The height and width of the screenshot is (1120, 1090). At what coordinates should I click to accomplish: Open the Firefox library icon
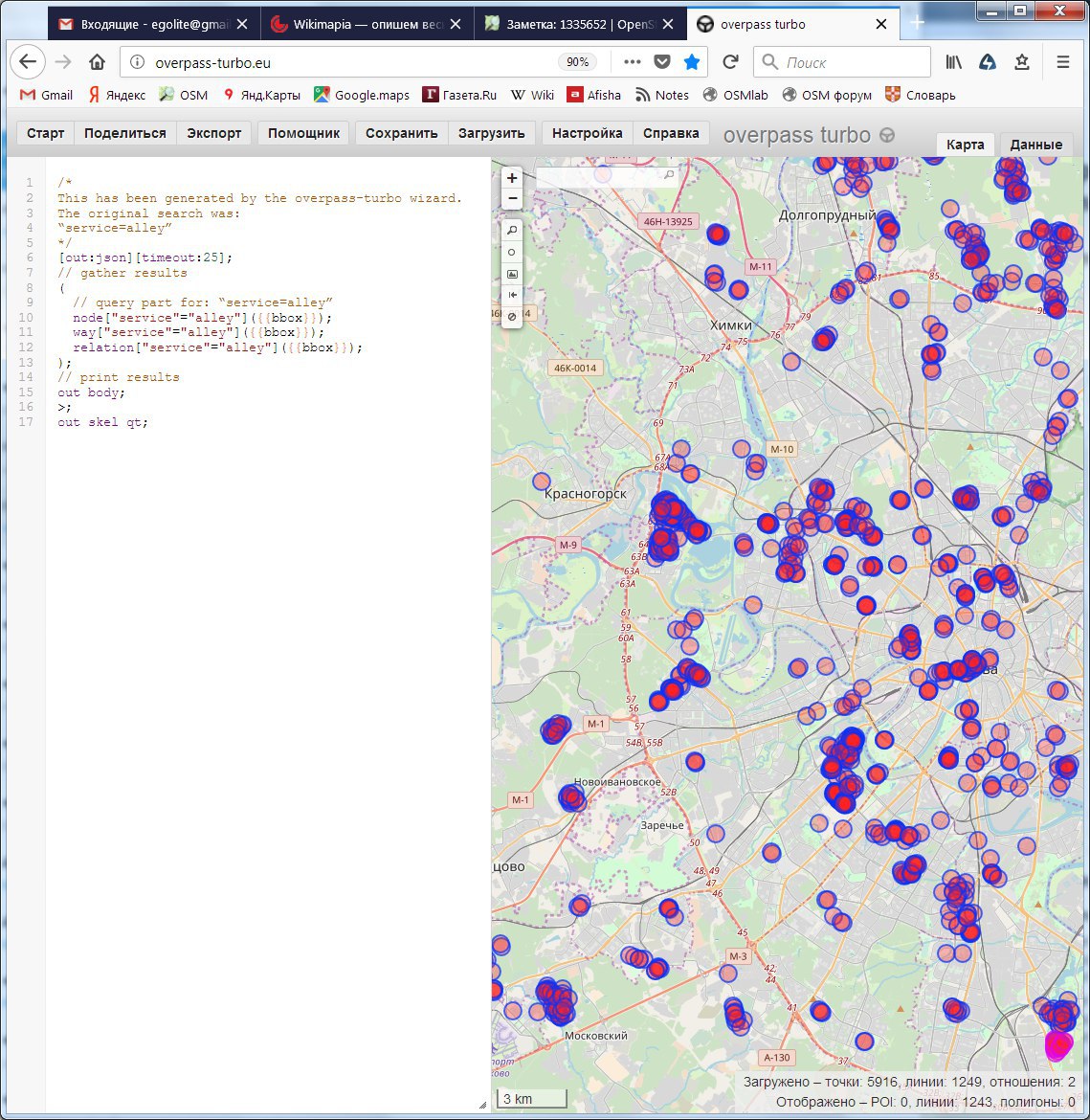pos(954,62)
